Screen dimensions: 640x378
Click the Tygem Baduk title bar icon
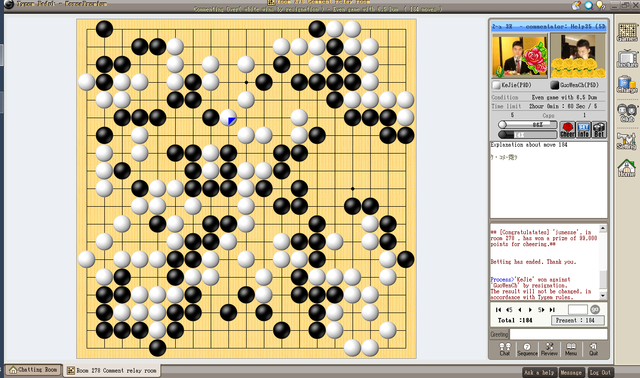point(9,4)
